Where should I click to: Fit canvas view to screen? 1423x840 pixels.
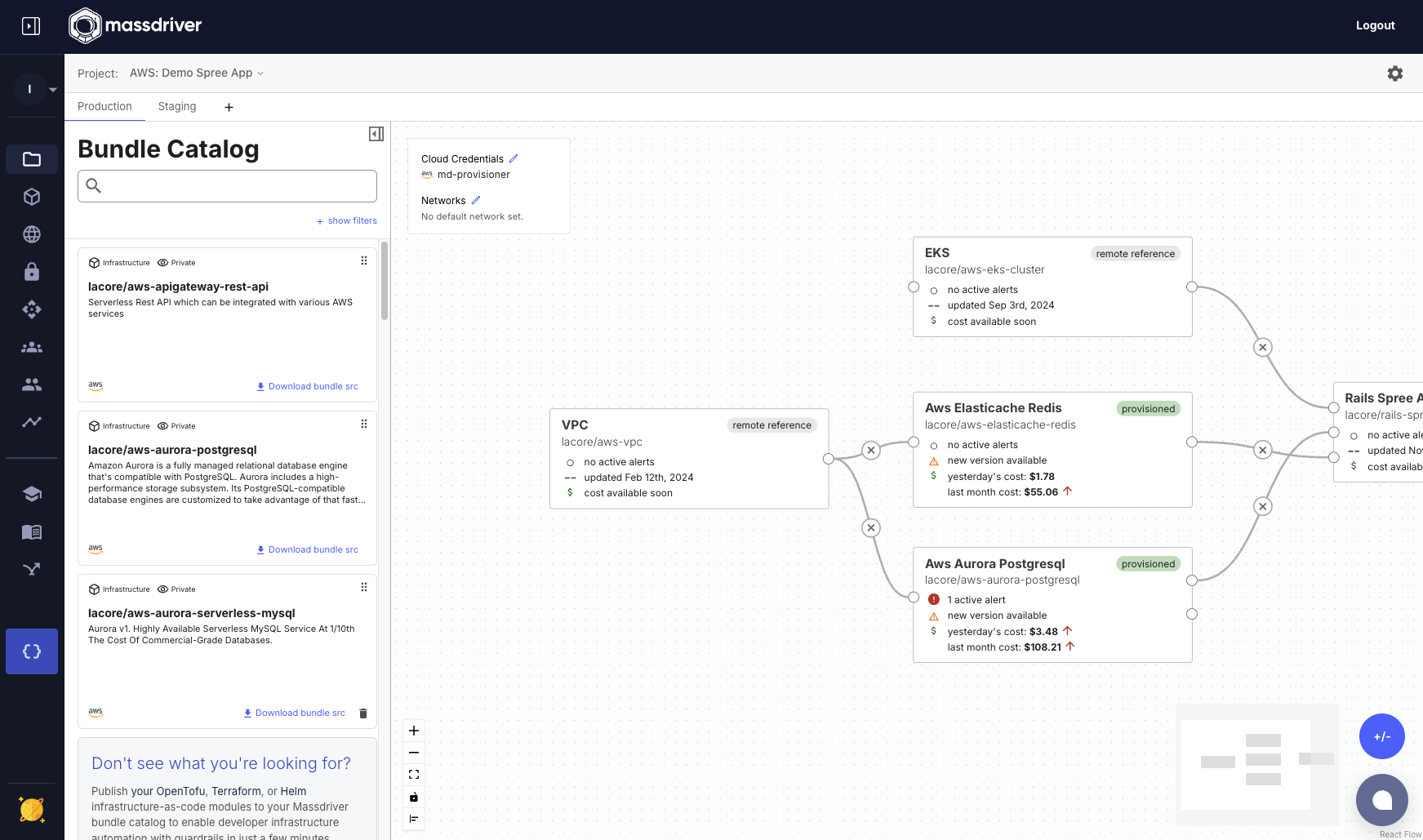[414, 775]
